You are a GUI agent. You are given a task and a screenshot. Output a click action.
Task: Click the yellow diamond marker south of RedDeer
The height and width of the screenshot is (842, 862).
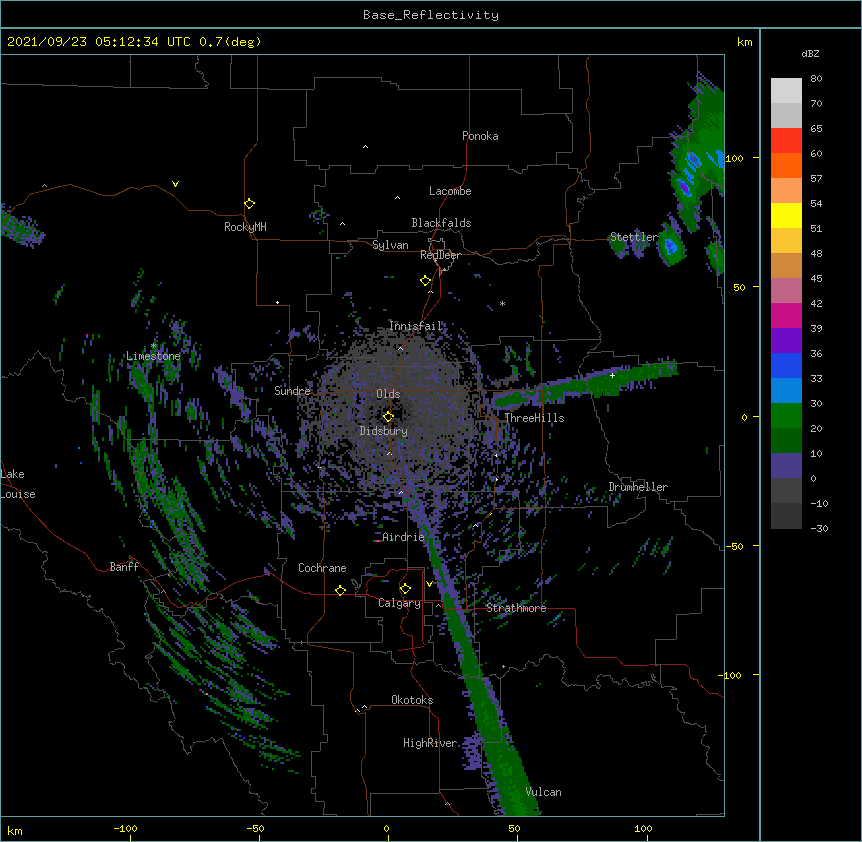[426, 281]
